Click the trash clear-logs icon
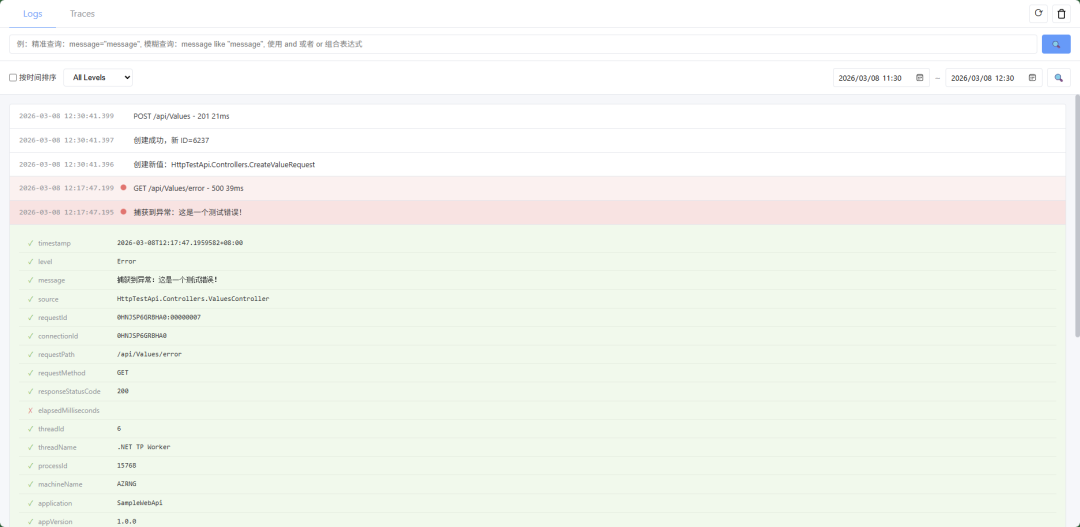The image size is (1080, 527). (x=1061, y=13)
